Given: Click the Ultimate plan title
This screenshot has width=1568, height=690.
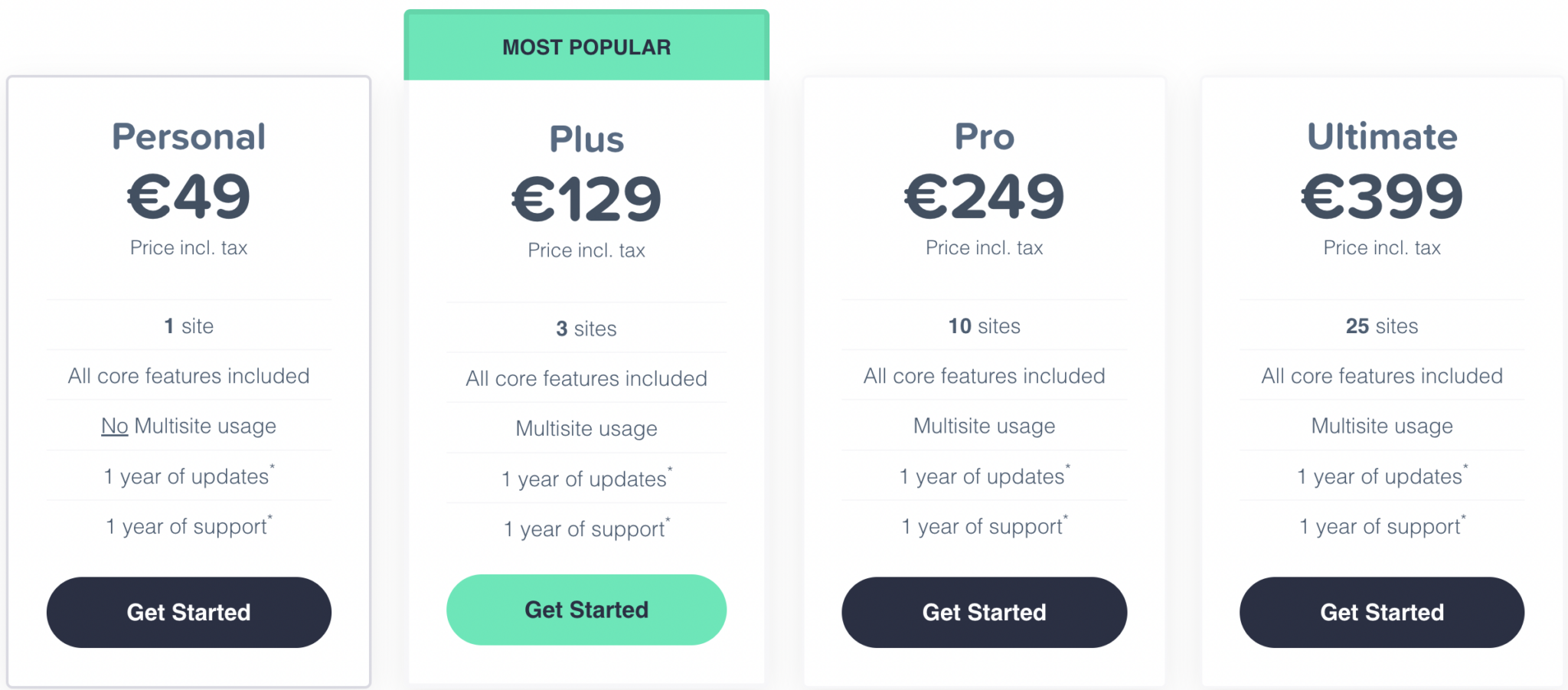Looking at the screenshot, I should (1382, 137).
